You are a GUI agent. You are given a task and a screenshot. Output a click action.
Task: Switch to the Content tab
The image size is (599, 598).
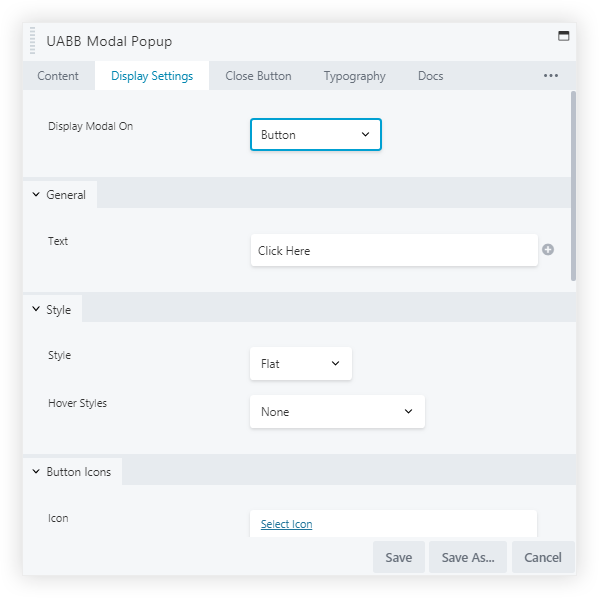tap(58, 76)
